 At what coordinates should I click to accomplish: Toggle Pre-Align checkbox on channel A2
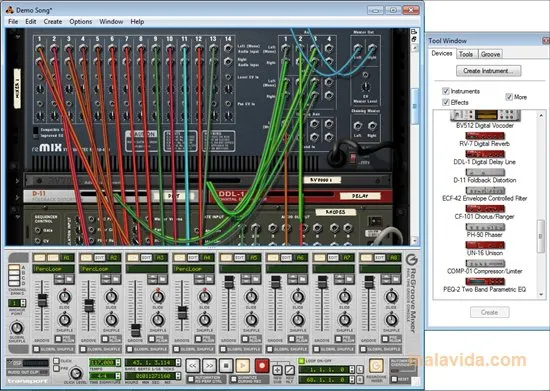[x=105, y=339]
